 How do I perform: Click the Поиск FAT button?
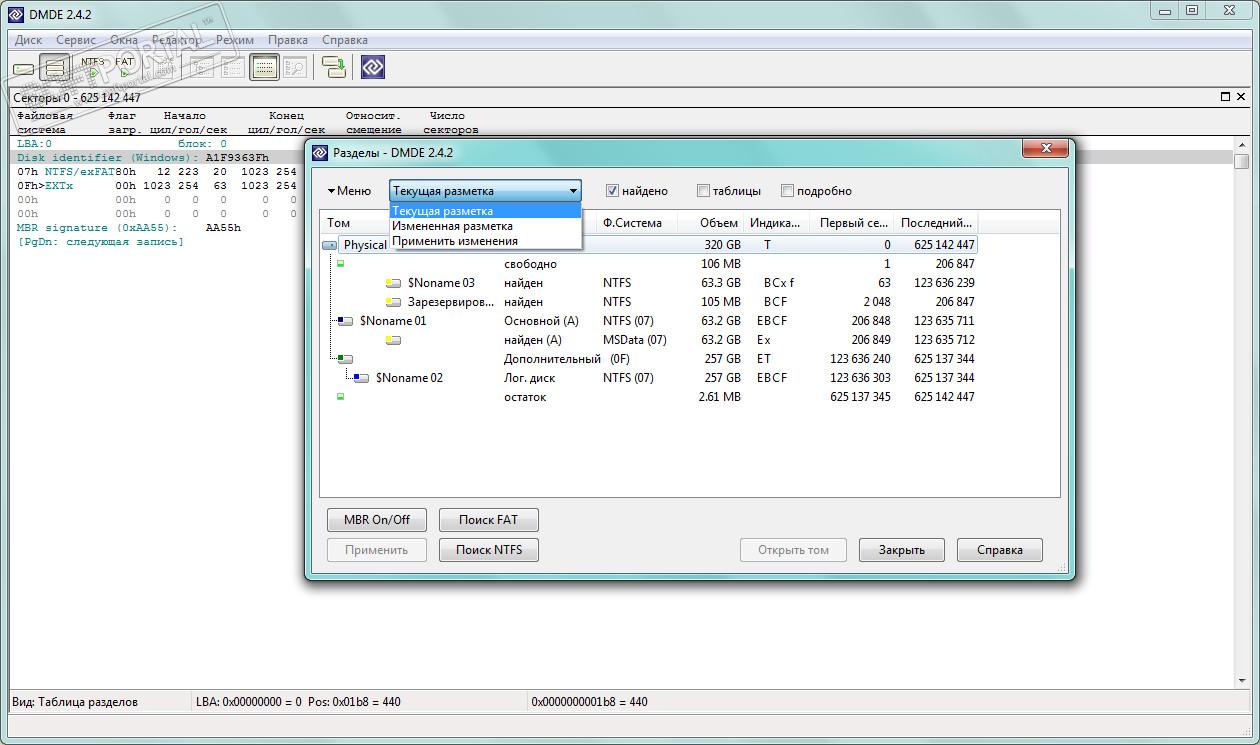pos(489,520)
